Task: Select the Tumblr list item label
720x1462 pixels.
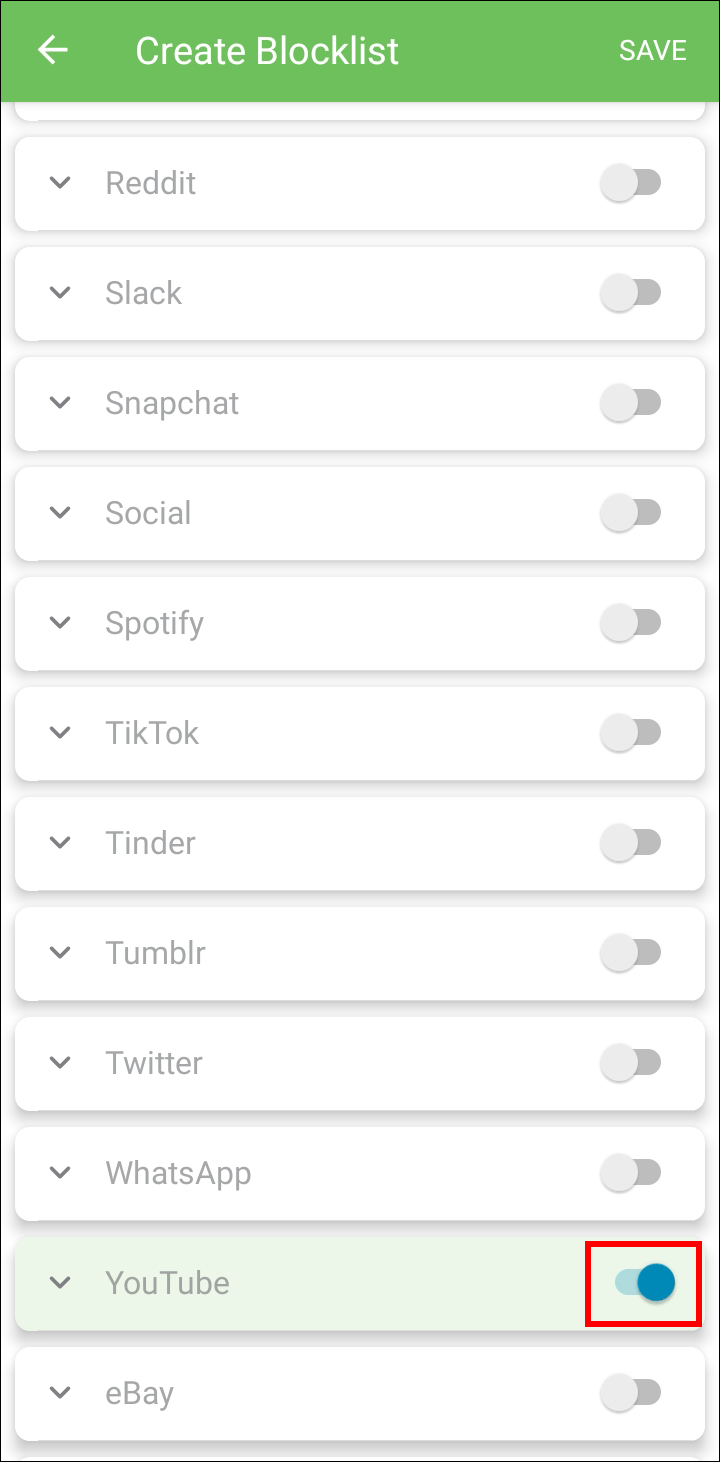Action: pyautogui.click(x=156, y=953)
